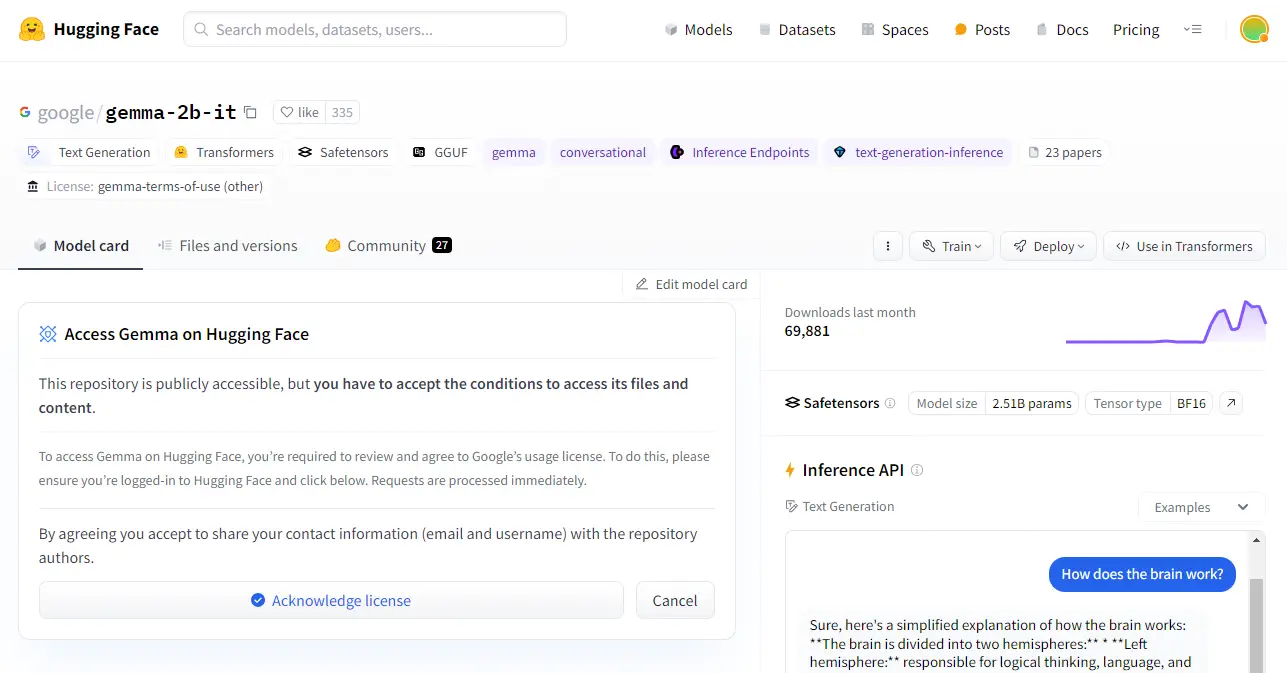Image resolution: width=1287 pixels, height=673 pixels.
Task: Expand the Train dropdown
Action: click(x=951, y=246)
